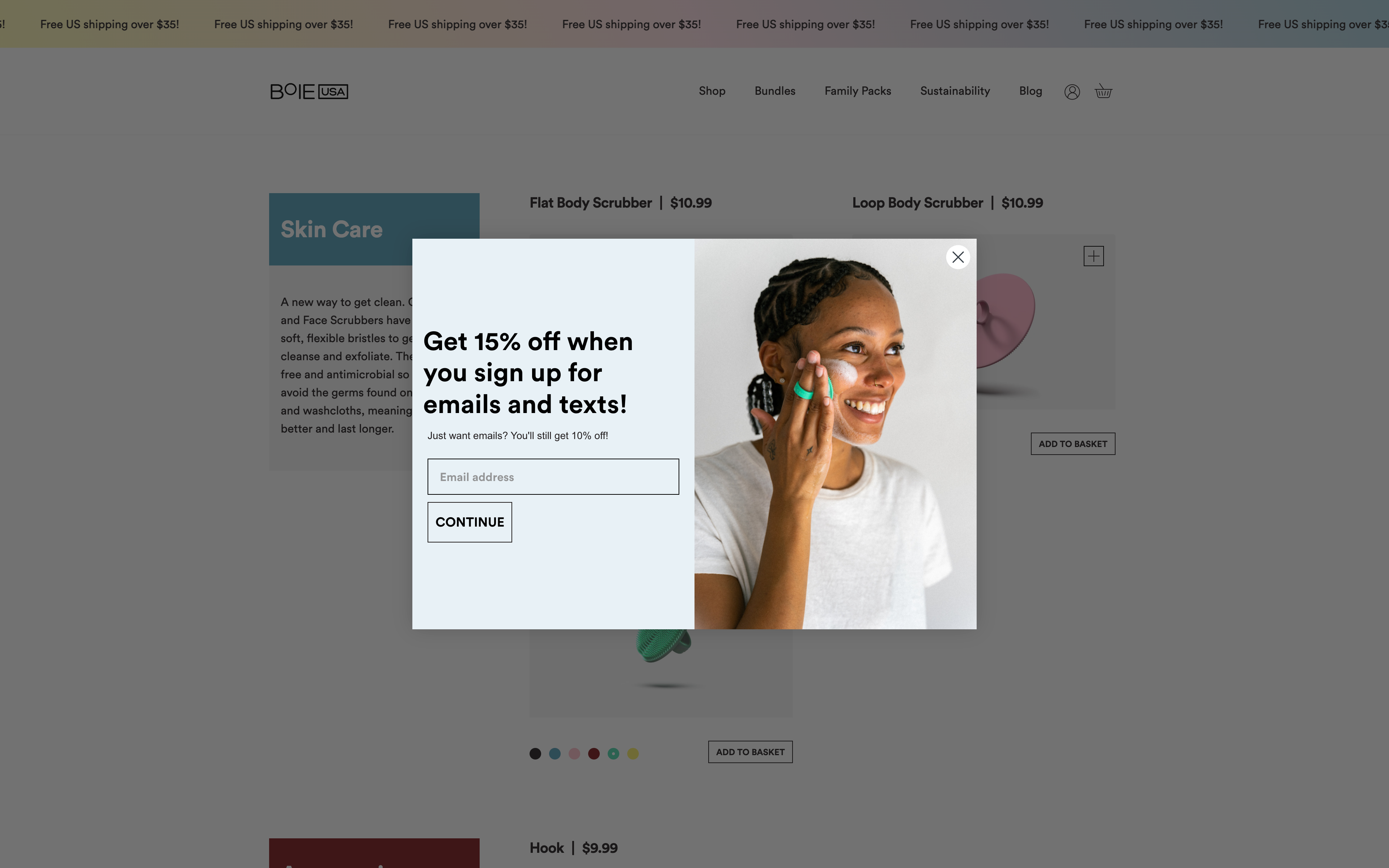Open the shopping basket icon
Screen dimensions: 1389x868
click(x=1103, y=91)
